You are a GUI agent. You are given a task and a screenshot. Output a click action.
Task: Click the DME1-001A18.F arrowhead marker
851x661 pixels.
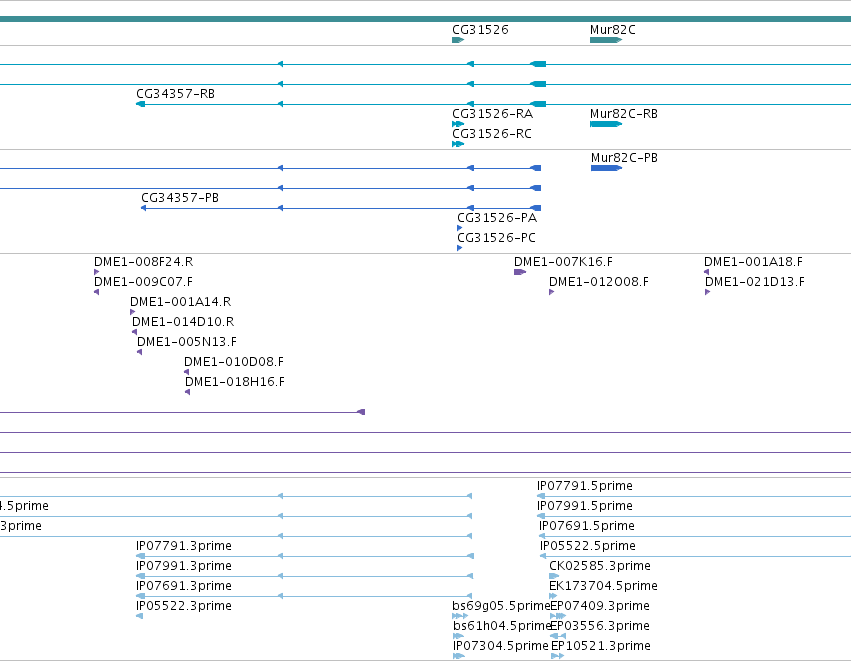707,272
